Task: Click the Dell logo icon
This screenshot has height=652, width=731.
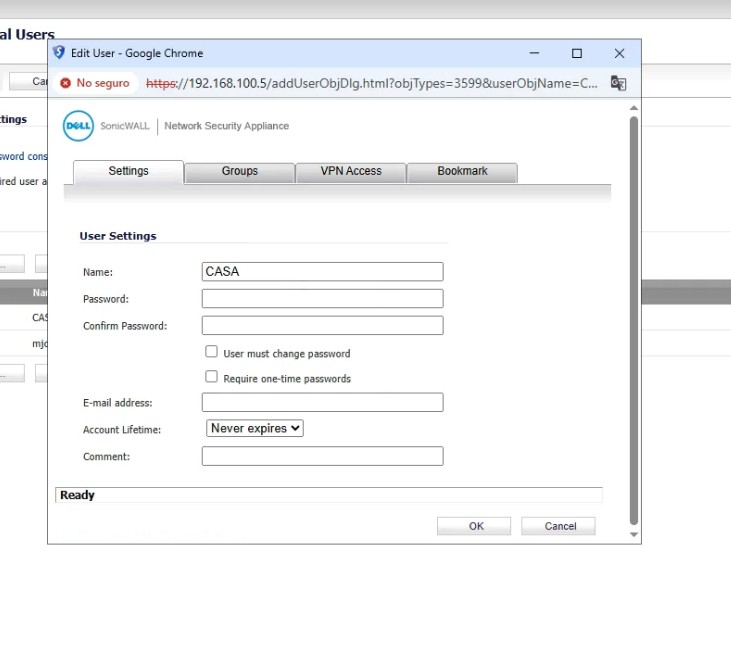Action: click(78, 126)
